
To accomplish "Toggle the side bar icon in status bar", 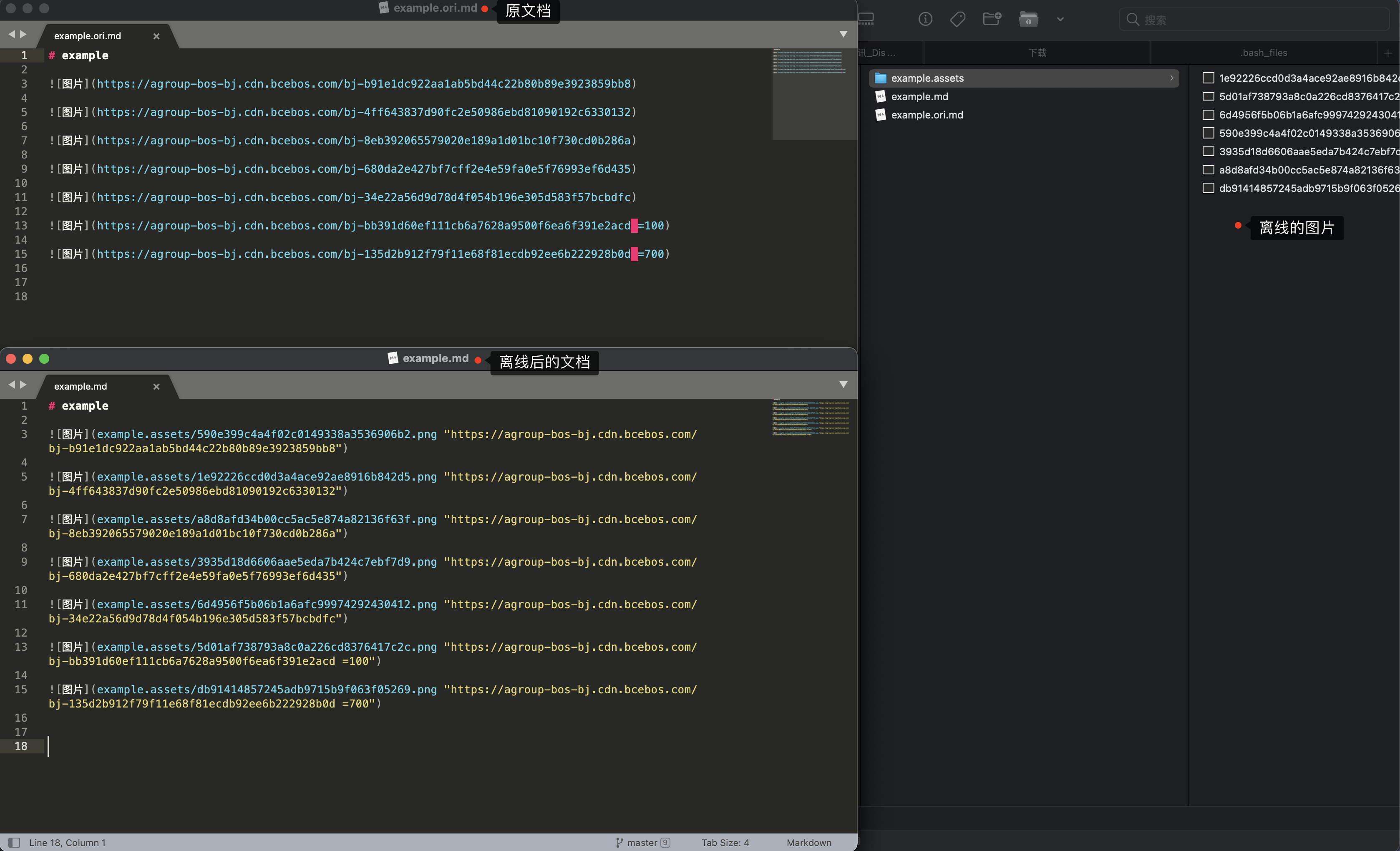I will tap(15, 843).
